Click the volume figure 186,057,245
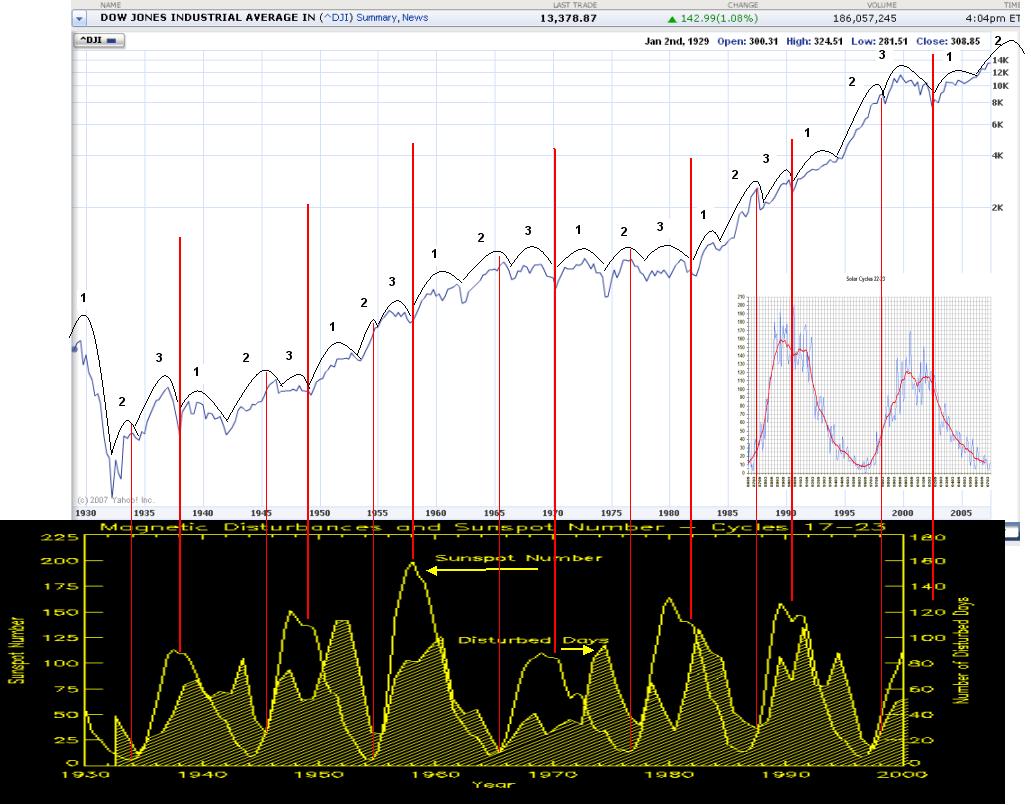 [x=864, y=18]
